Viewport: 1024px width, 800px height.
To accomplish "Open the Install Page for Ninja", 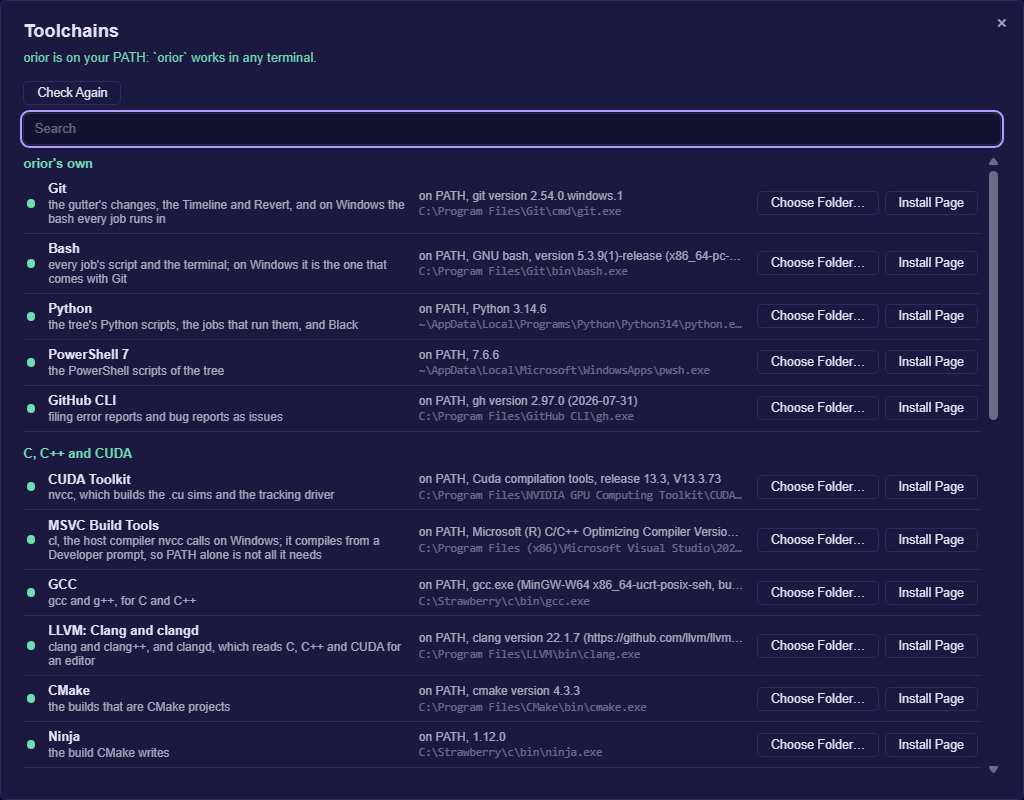I will point(931,745).
